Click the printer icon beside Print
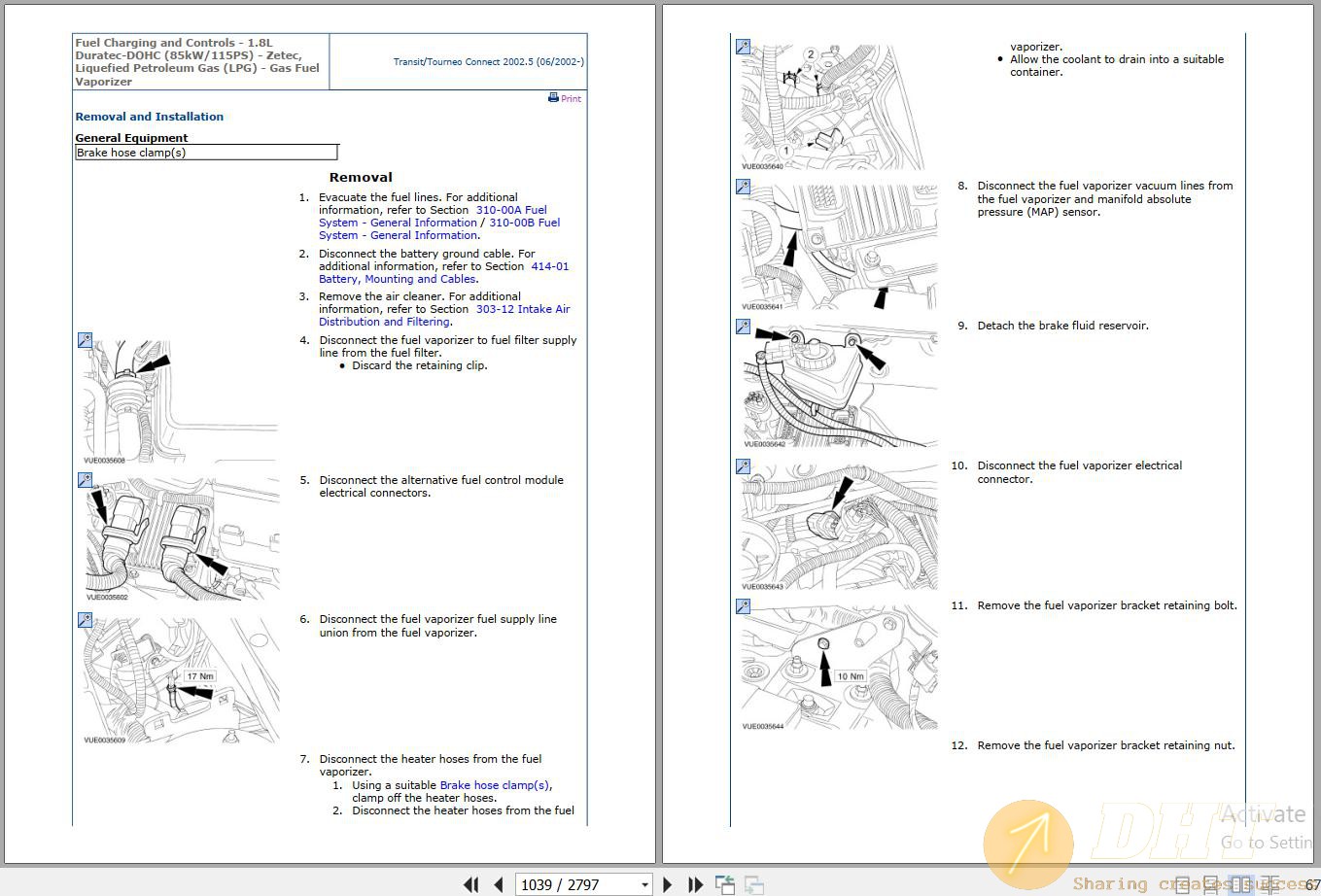 coord(553,97)
